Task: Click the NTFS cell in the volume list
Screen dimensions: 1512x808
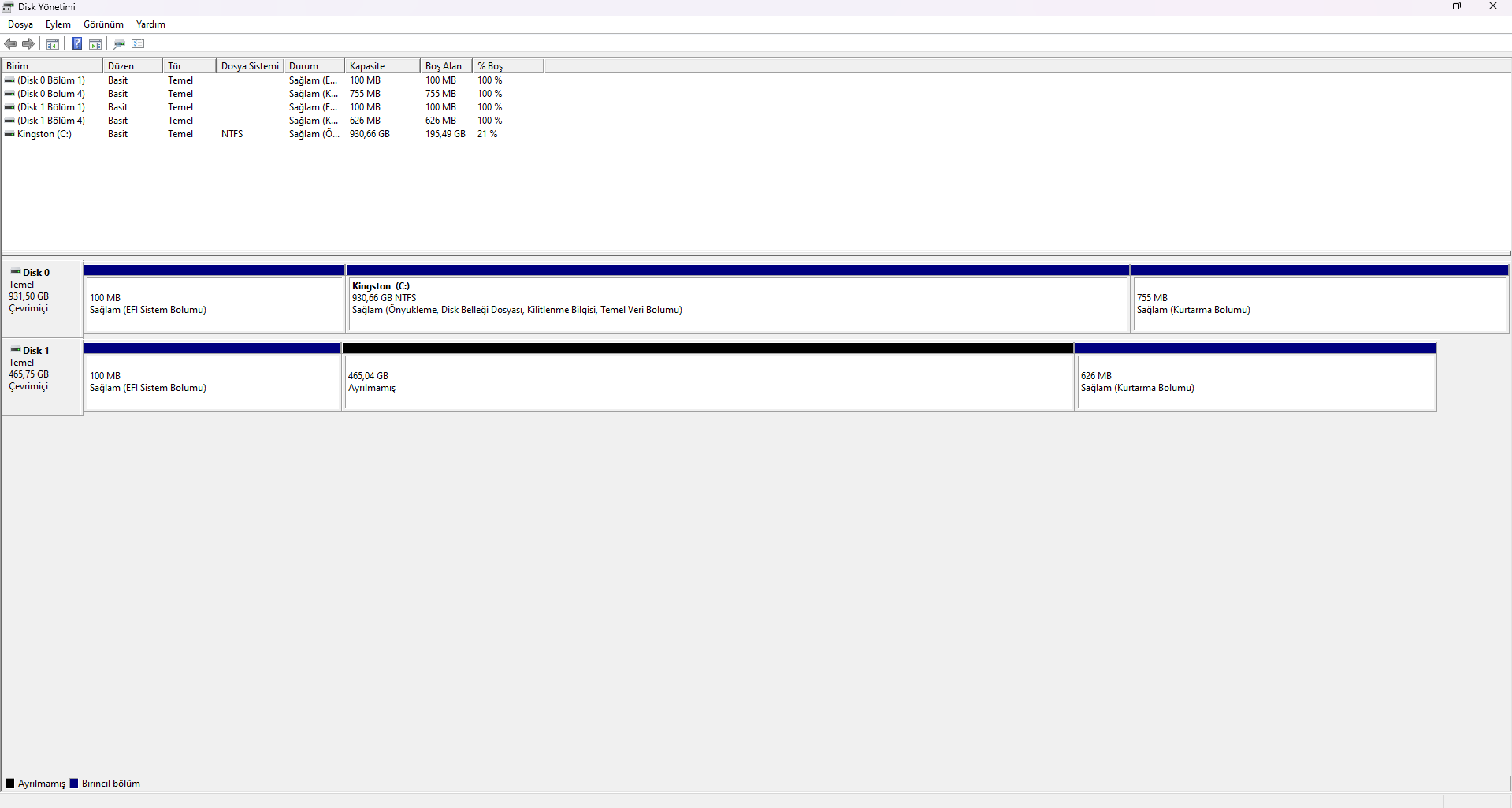Action: 232,134
